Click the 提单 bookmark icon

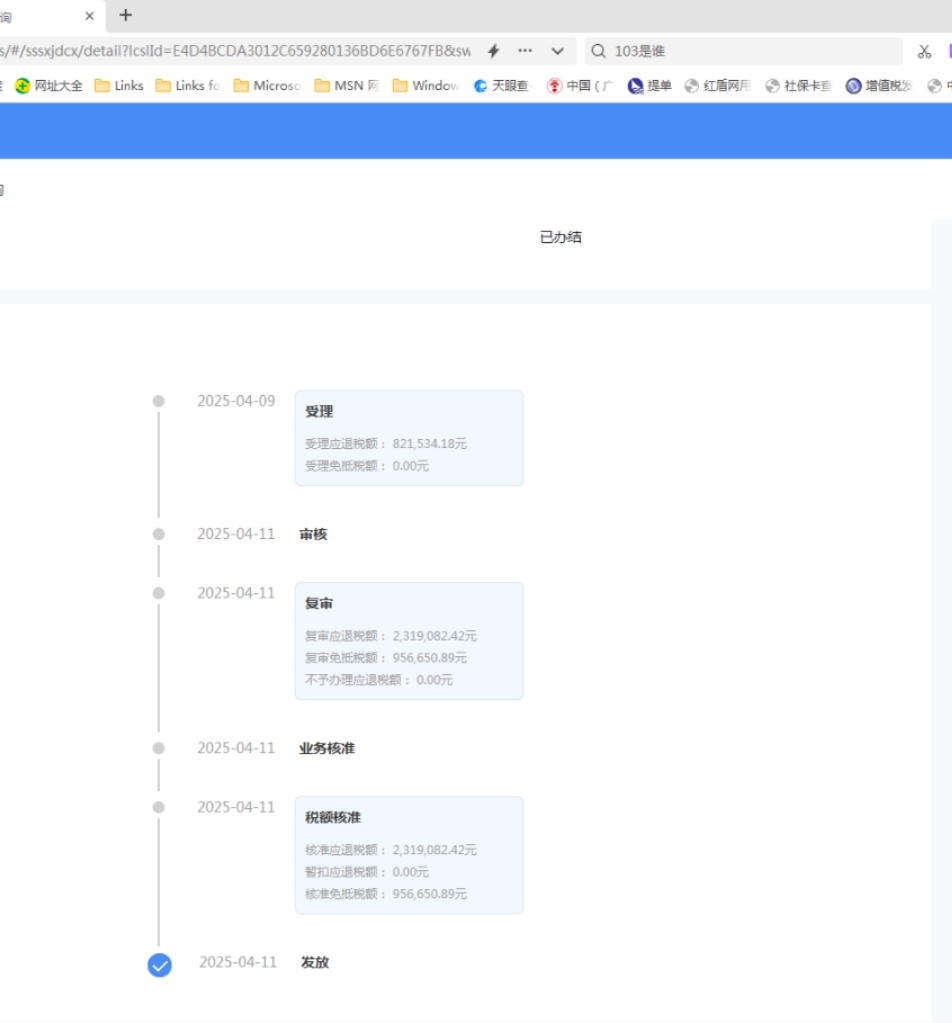point(634,85)
